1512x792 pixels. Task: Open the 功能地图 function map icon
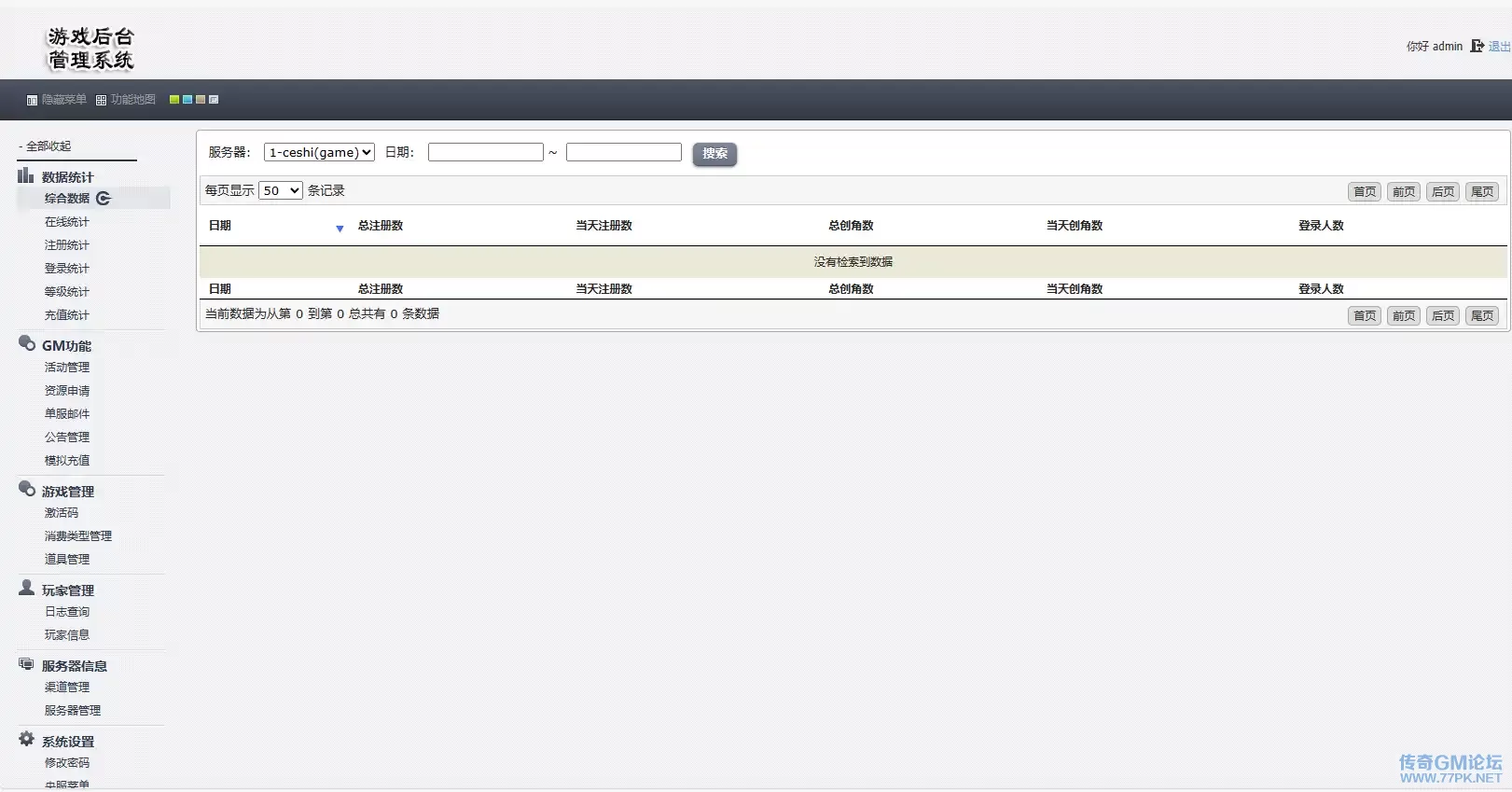click(x=101, y=100)
